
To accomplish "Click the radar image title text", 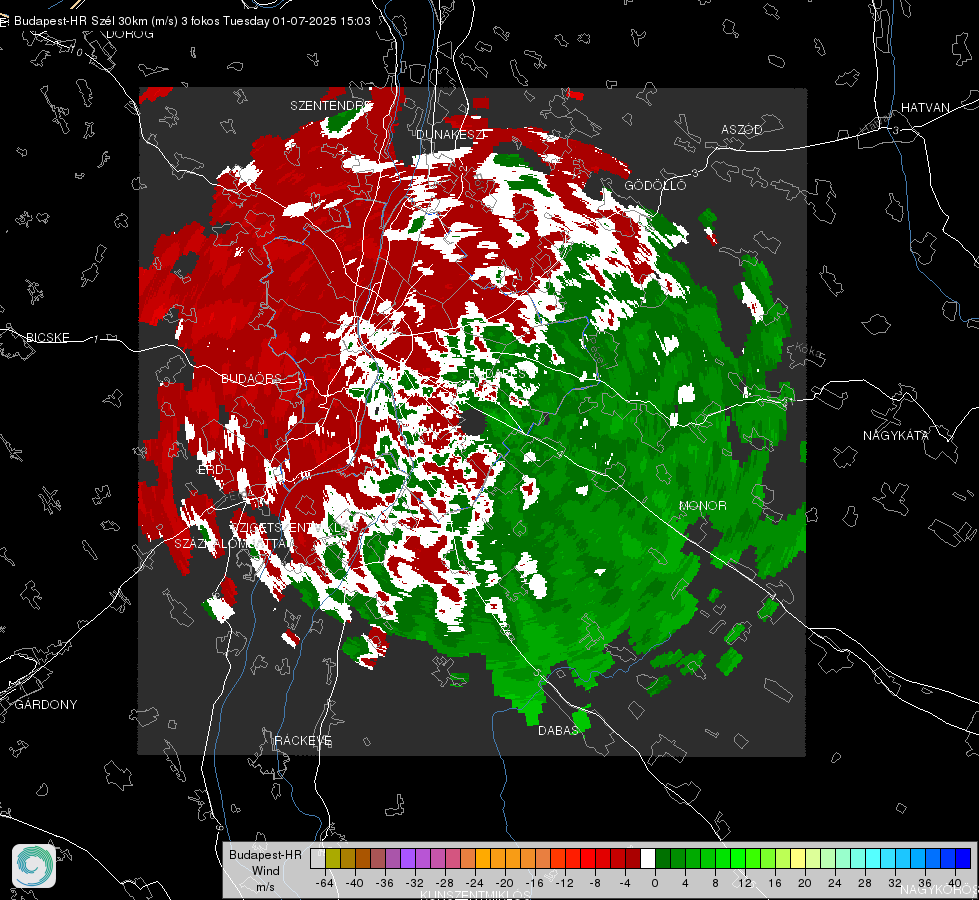I will point(192,21).
